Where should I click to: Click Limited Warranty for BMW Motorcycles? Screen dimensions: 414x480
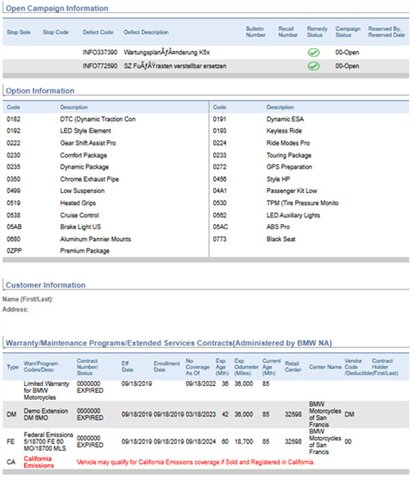(46, 391)
